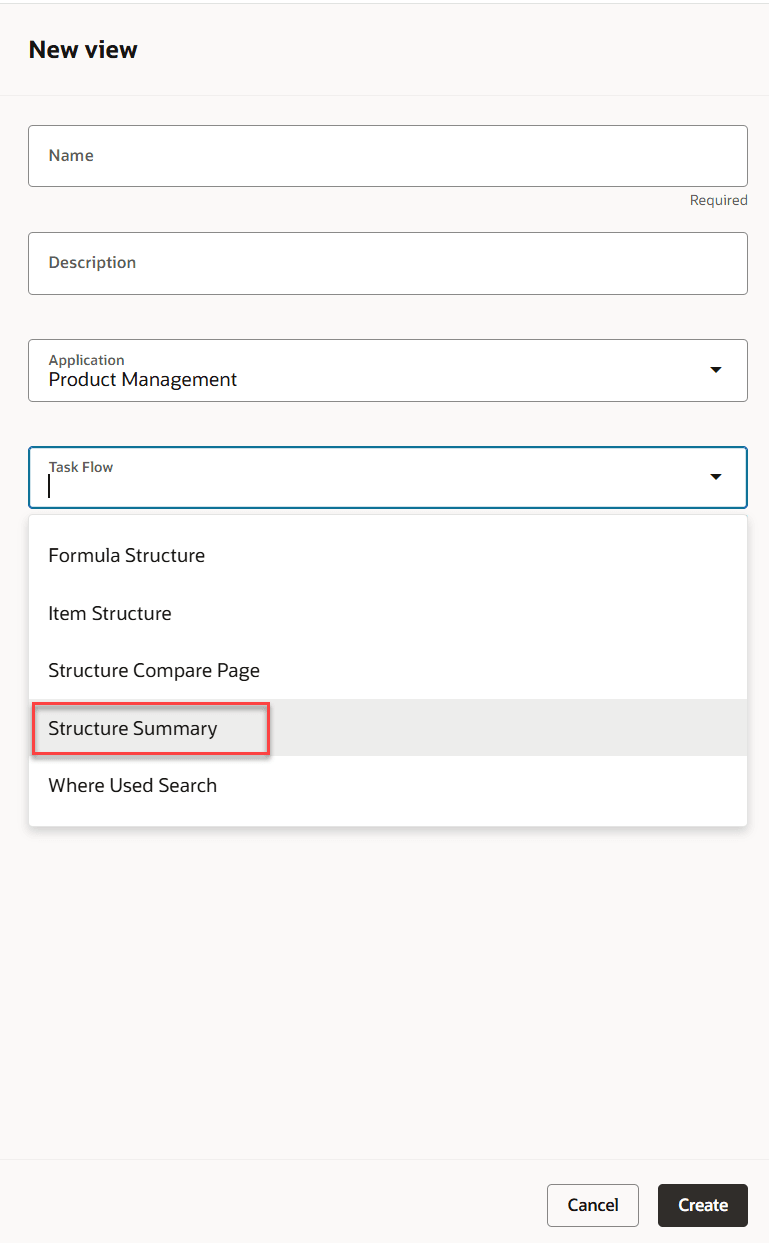Cancel the new view creation
The width and height of the screenshot is (769, 1243).
(592, 1205)
